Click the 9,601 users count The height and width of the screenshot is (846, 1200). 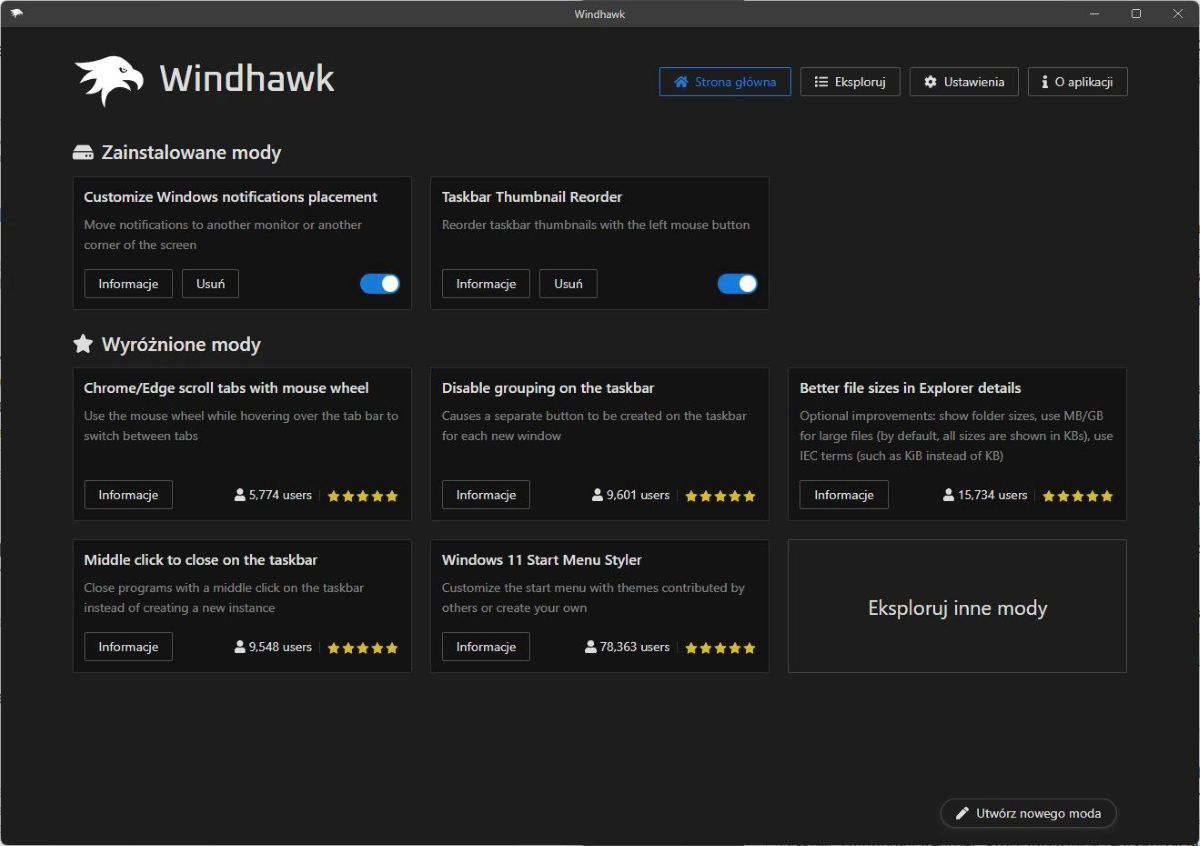click(638, 495)
